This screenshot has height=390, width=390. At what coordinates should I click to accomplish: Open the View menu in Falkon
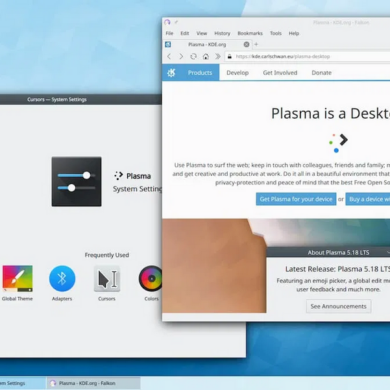pos(202,33)
